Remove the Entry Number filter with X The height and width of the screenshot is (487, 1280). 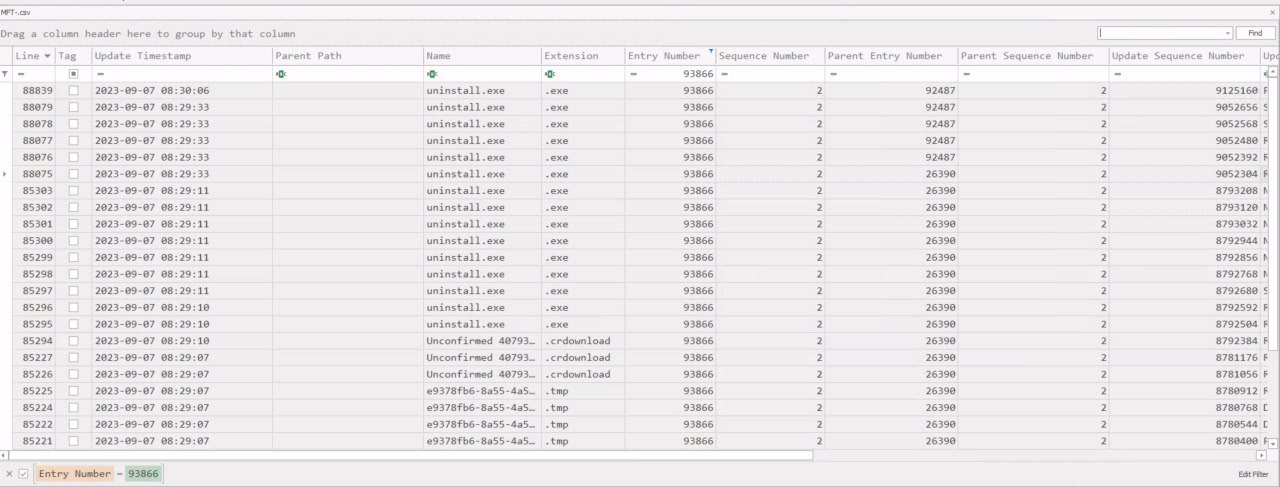(x=9, y=474)
